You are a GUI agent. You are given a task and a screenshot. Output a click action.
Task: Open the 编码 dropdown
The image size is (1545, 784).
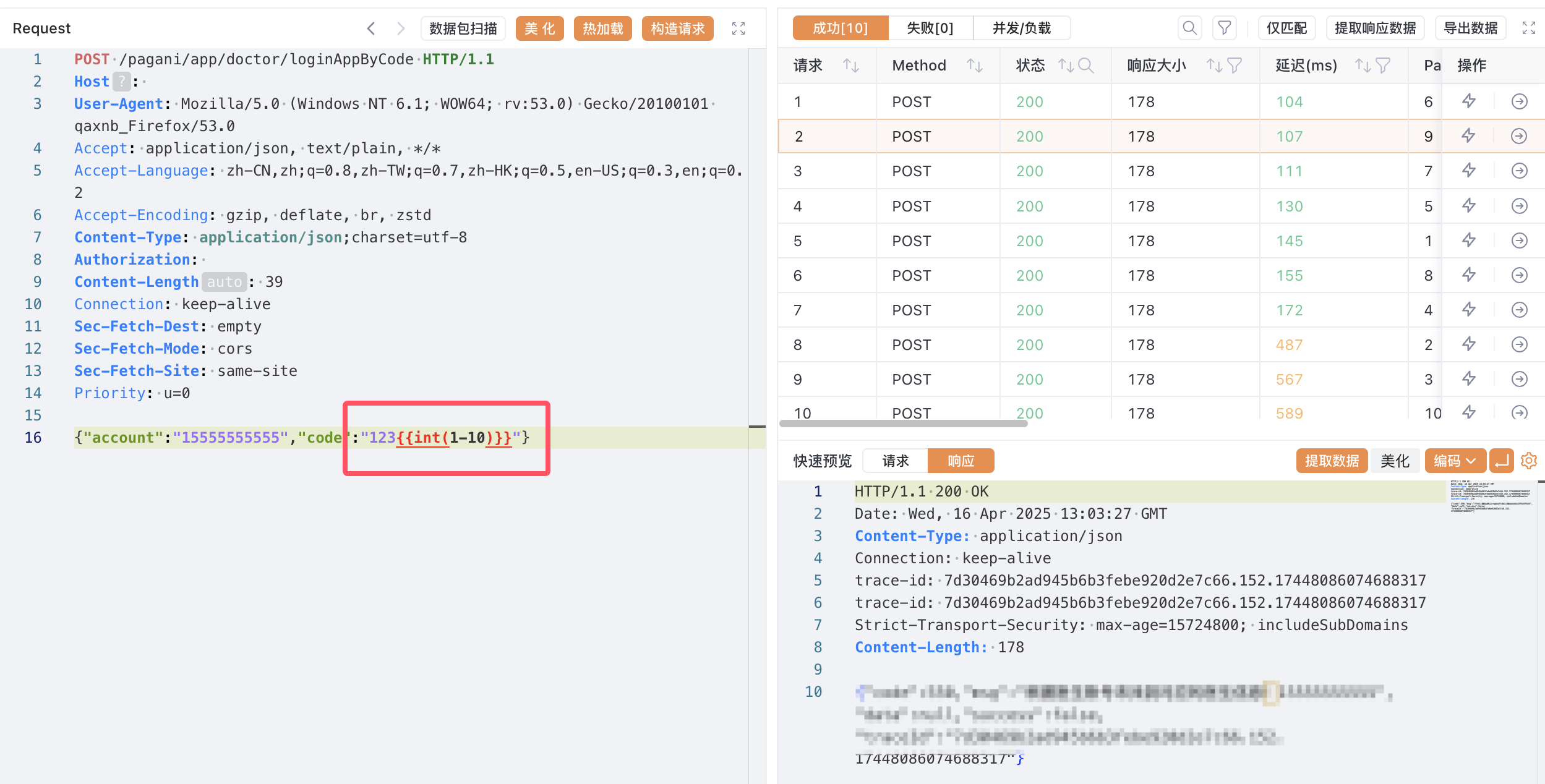[x=1455, y=461]
